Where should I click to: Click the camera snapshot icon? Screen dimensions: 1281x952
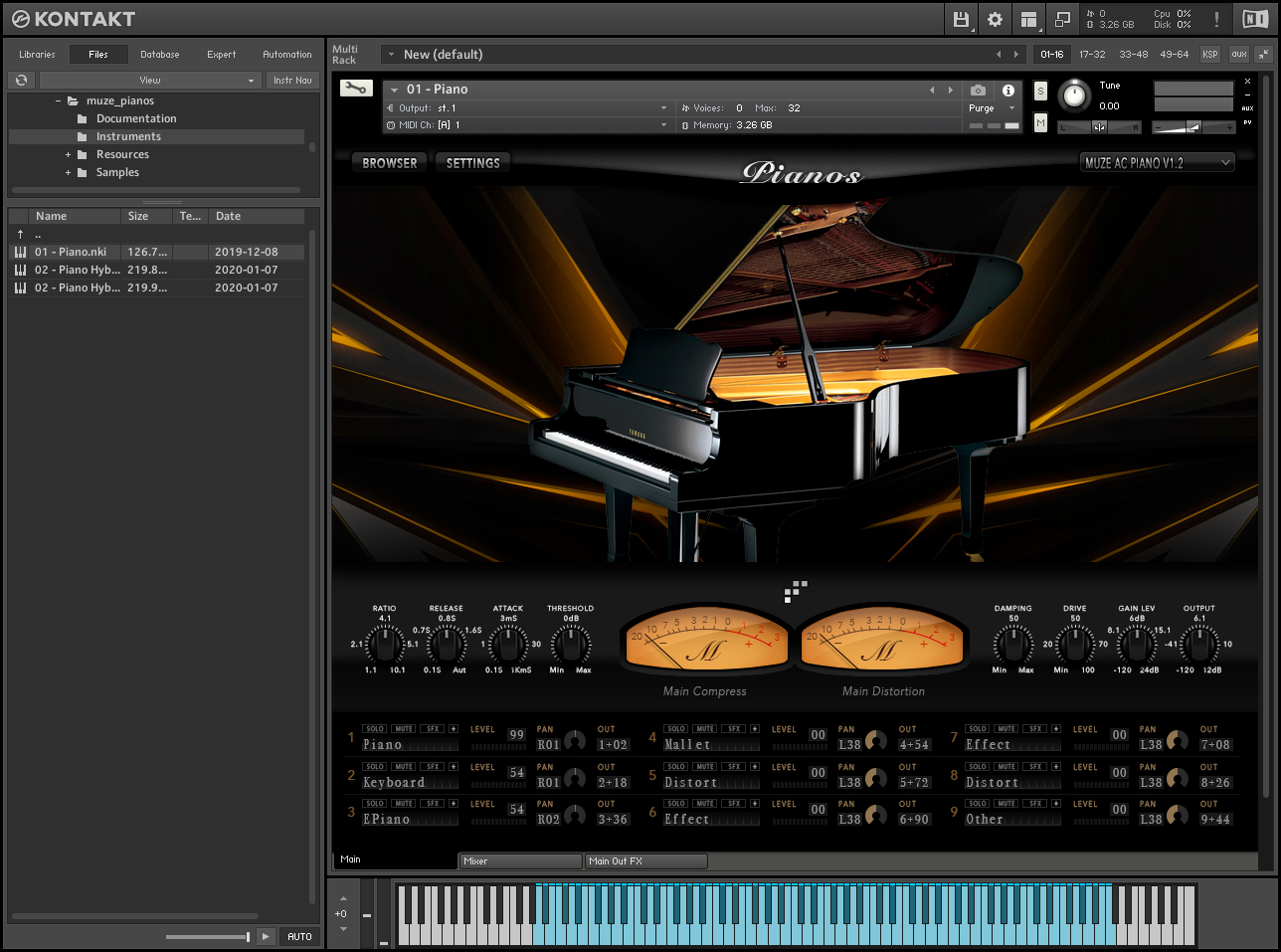[979, 90]
